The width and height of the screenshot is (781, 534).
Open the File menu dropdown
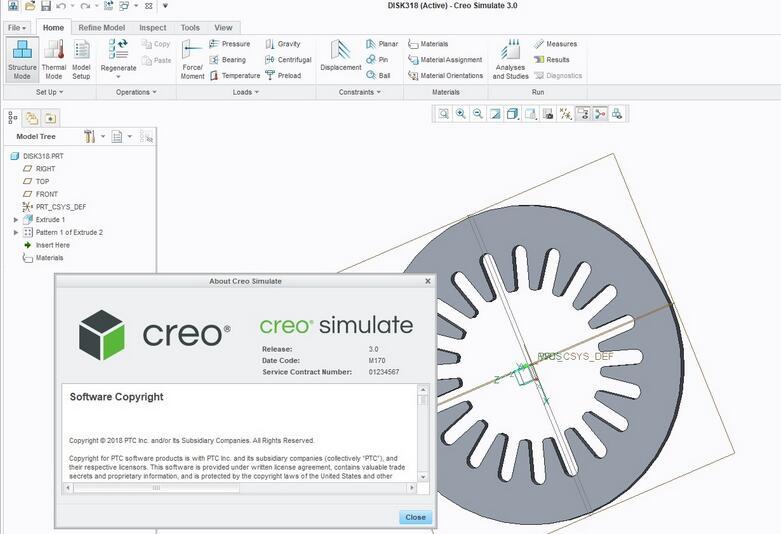click(17, 28)
